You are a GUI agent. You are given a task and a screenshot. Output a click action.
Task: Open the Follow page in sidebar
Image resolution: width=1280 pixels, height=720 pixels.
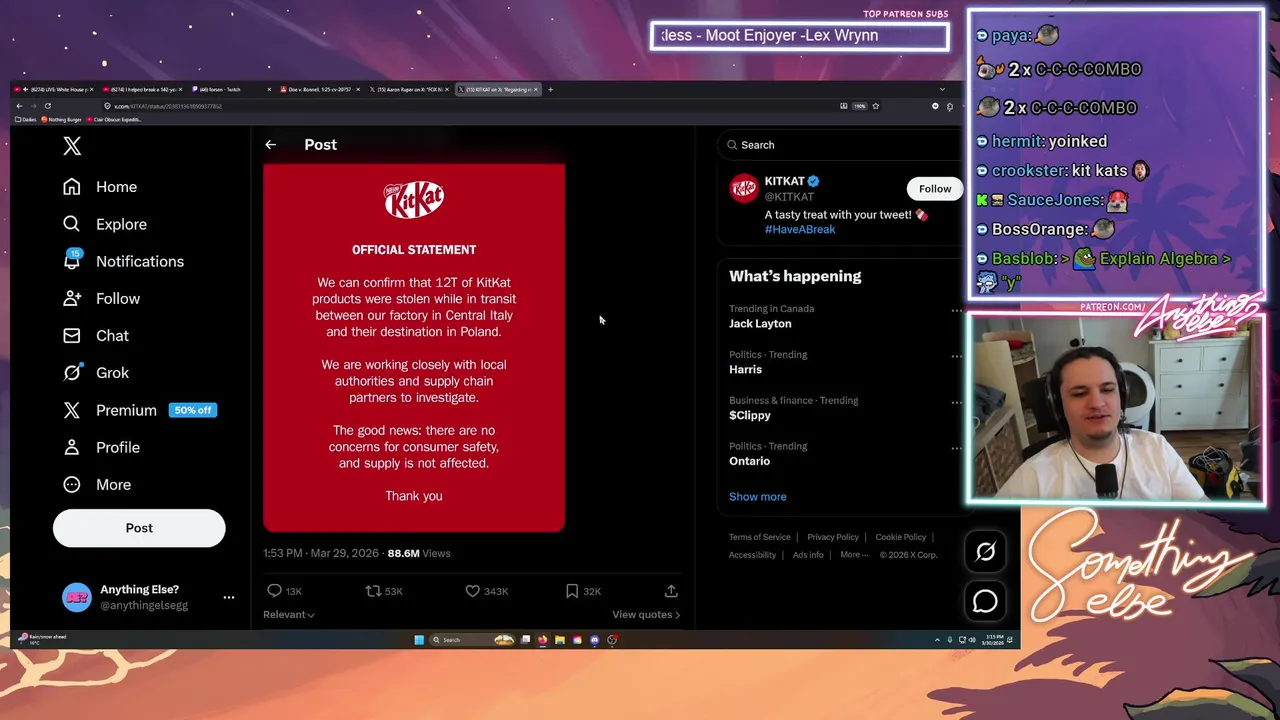(101, 298)
